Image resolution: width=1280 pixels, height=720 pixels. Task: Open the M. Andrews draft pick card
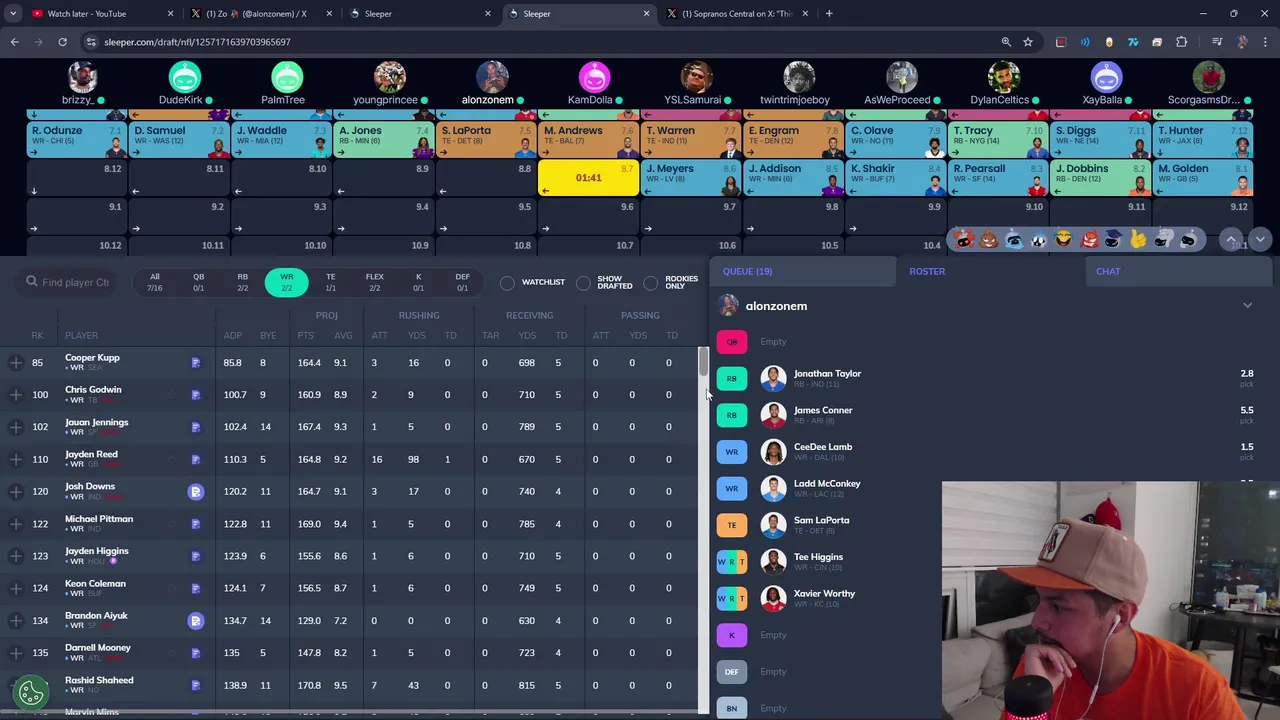point(588,140)
